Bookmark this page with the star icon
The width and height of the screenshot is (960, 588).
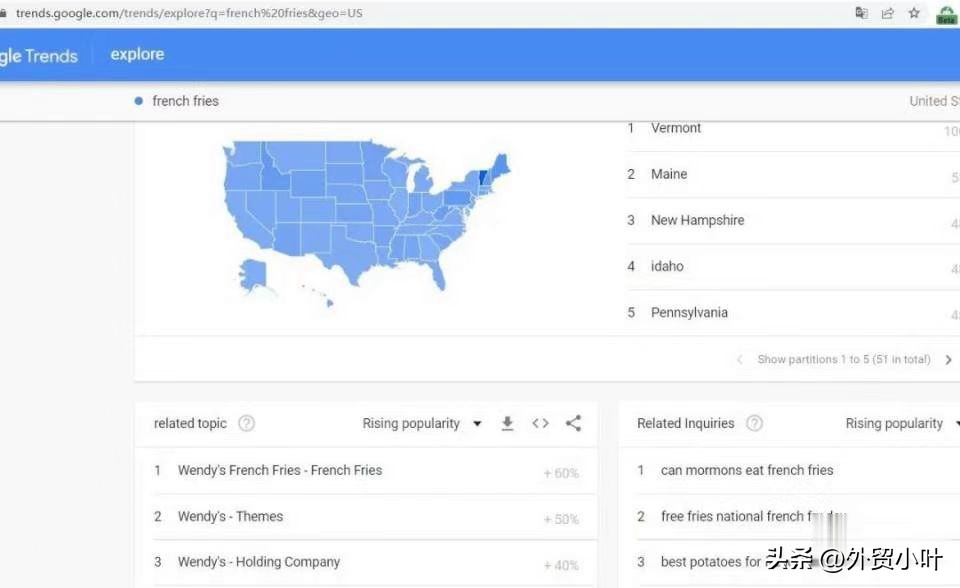(x=913, y=13)
